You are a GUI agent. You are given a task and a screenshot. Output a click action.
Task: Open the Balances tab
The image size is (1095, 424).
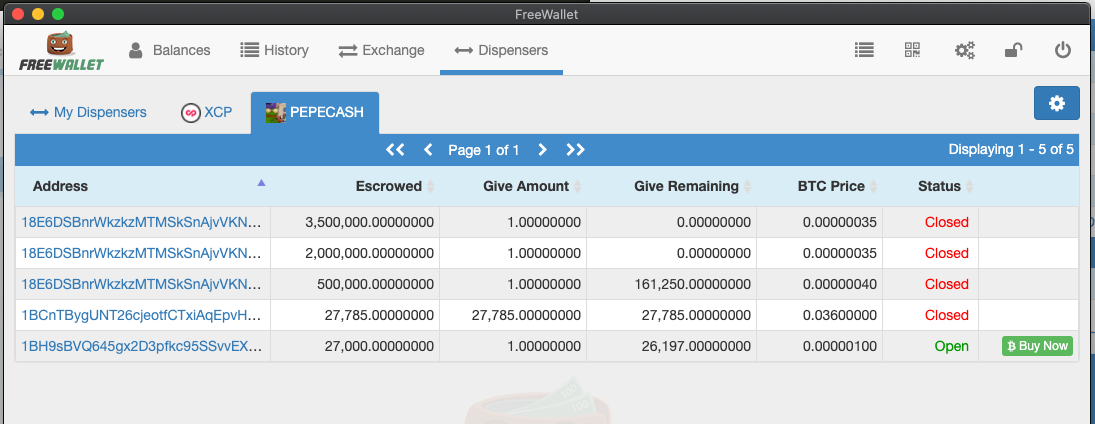(169, 50)
